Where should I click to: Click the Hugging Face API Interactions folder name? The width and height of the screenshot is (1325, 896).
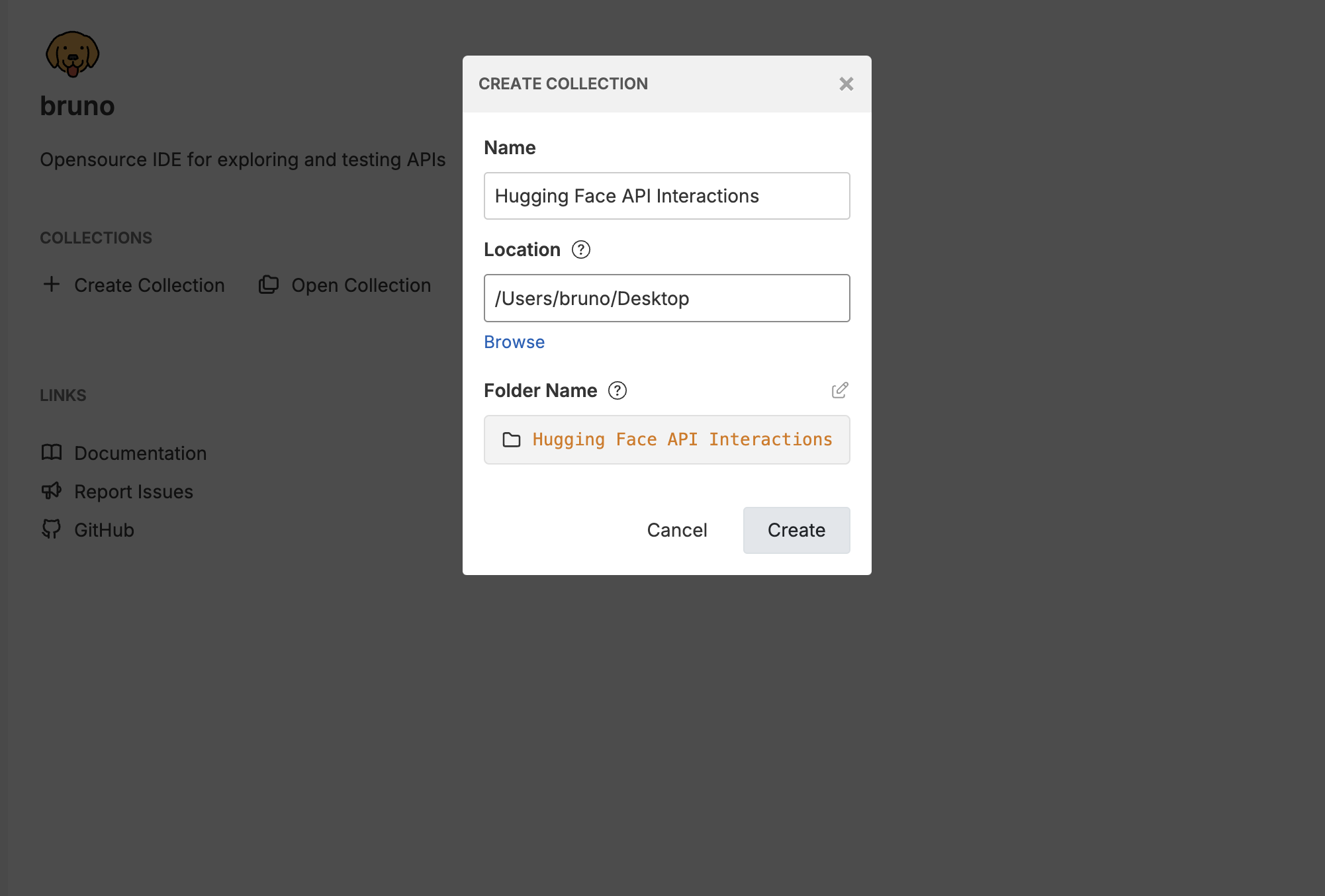click(682, 440)
